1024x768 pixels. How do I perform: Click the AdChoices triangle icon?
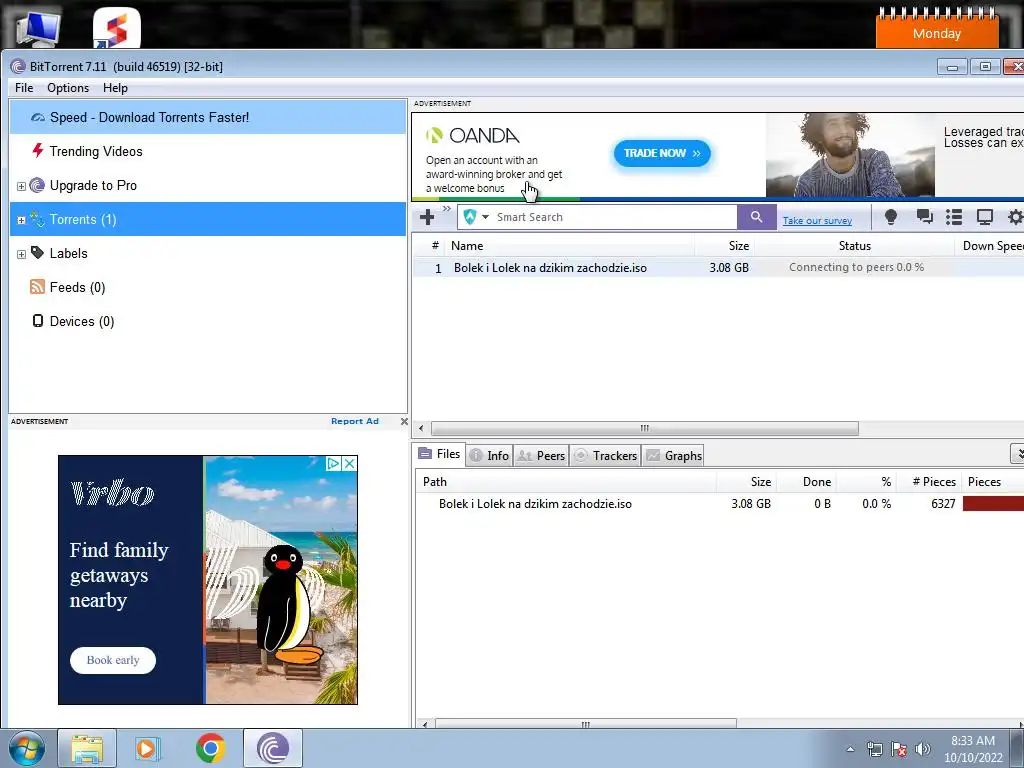coord(334,464)
